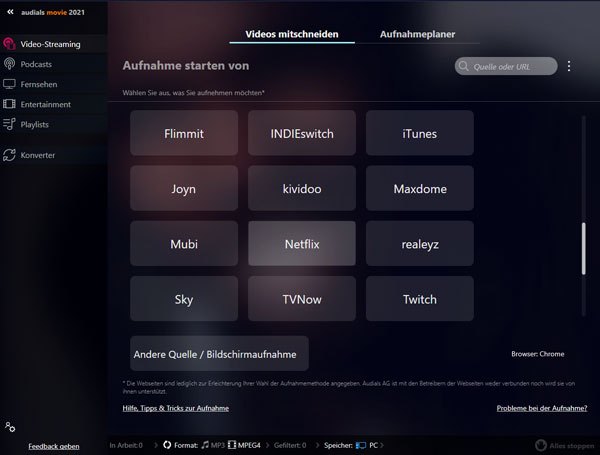The height and width of the screenshot is (455, 600).
Task: Choose the TVNow source tile
Action: click(302, 298)
